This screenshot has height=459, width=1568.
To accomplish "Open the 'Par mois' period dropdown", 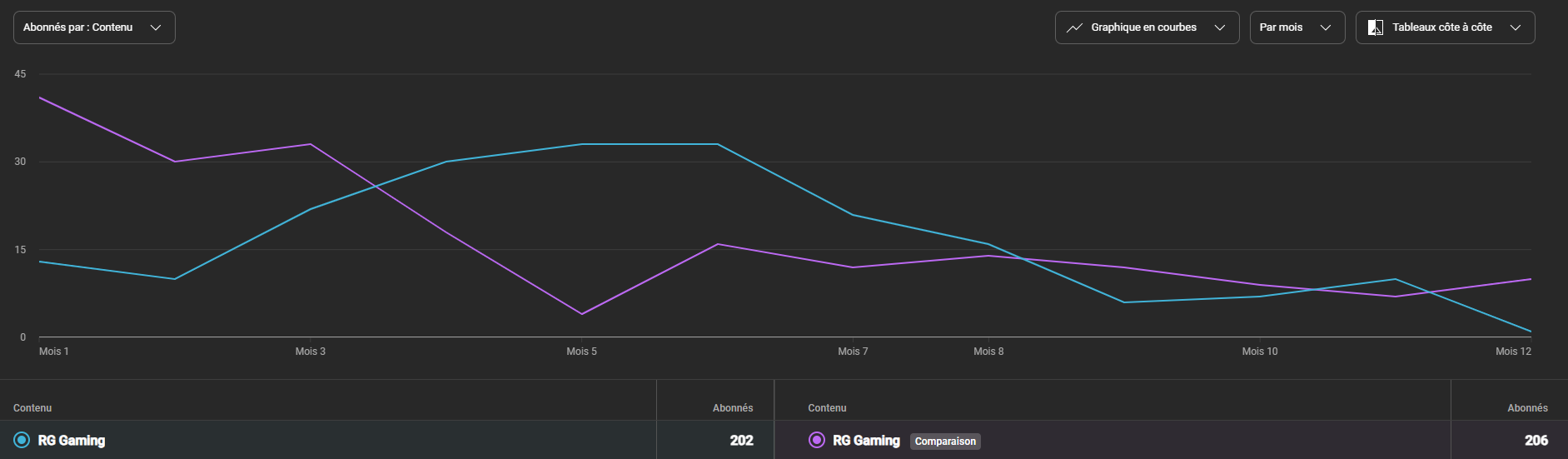I will 1297,27.
